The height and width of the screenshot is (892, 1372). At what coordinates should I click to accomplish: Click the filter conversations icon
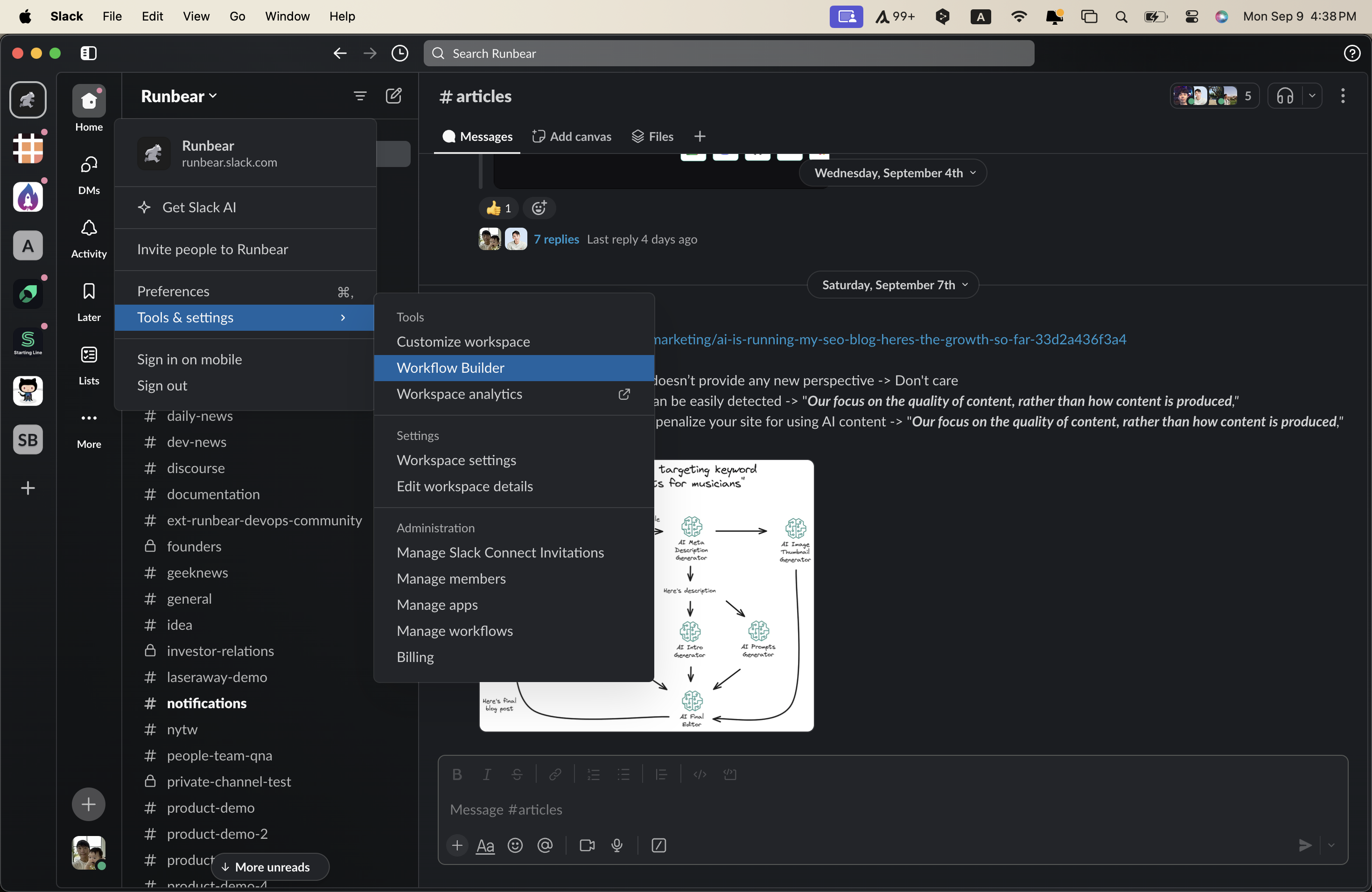click(x=360, y=96)
